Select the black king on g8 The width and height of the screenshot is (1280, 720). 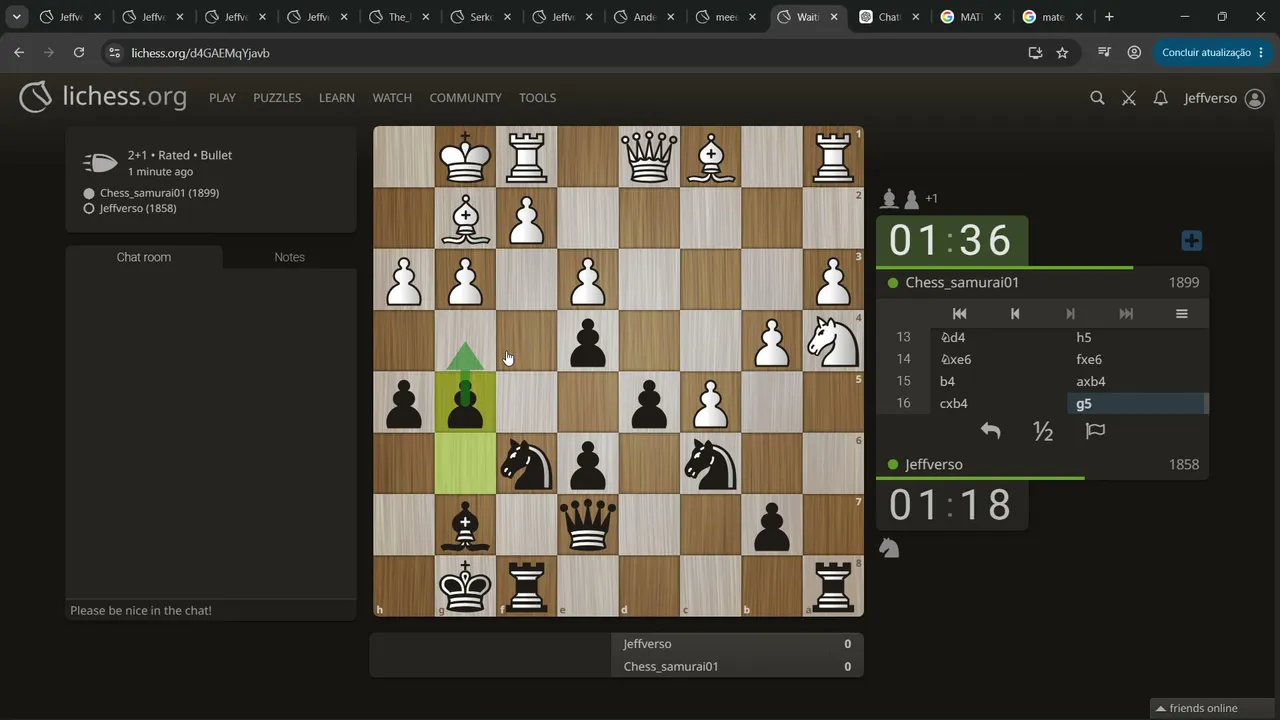pyautogui.click(x=465, y=586)
